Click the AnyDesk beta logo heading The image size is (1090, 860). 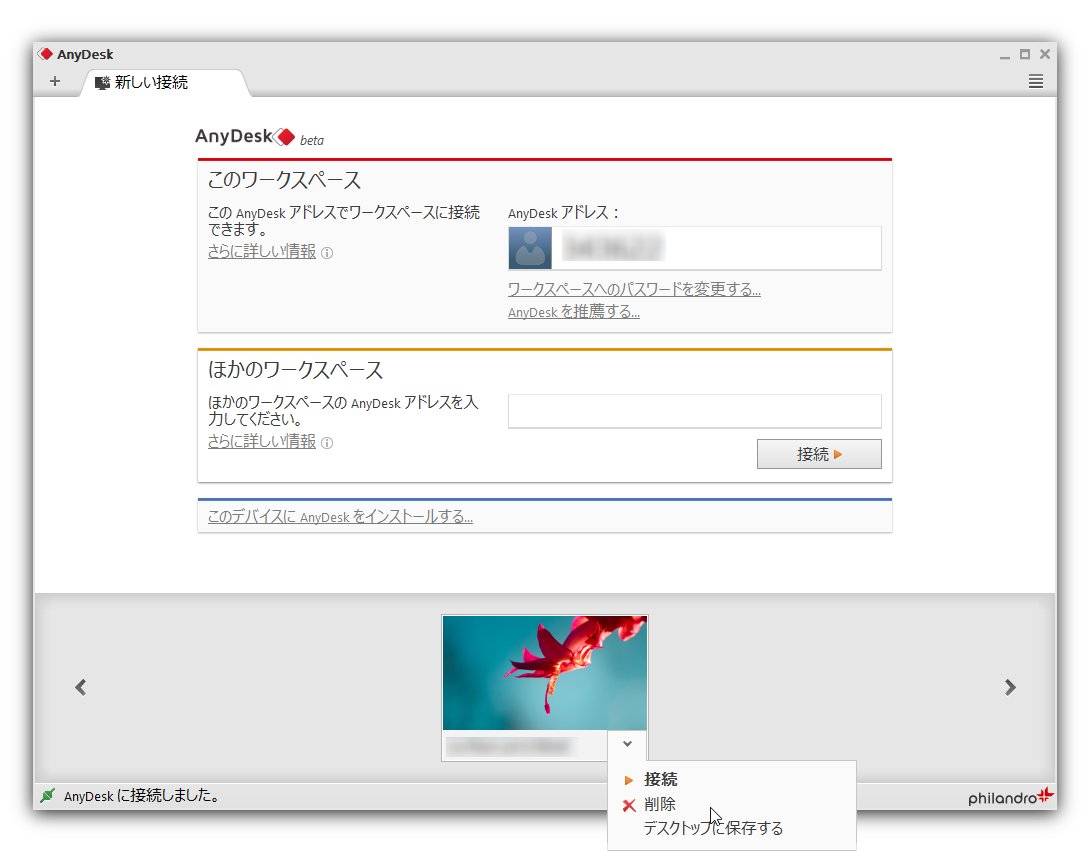coord(259,137)
